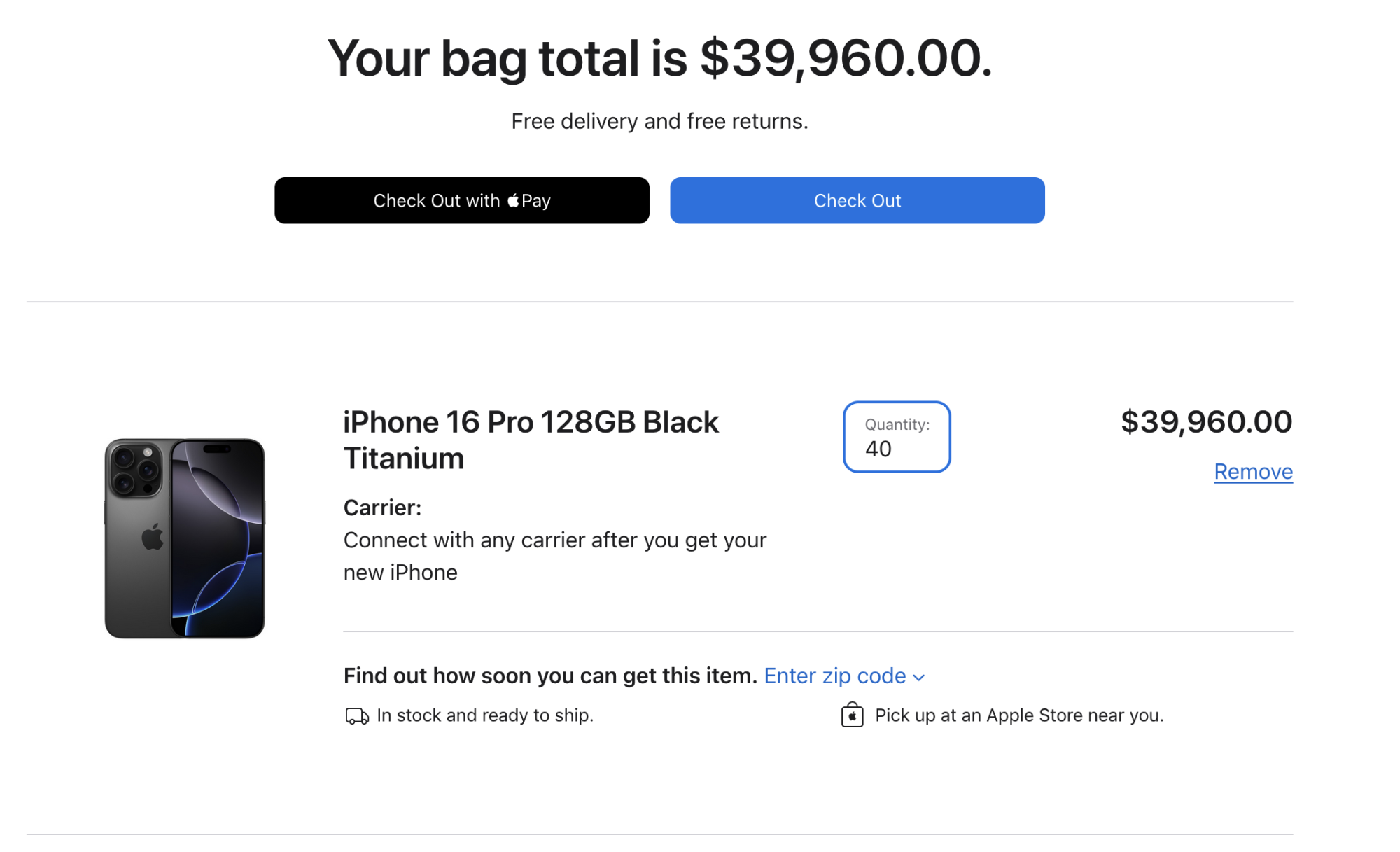Focus the Quantity field showing 40
The image size is (1400, 852).
point(896,438)
